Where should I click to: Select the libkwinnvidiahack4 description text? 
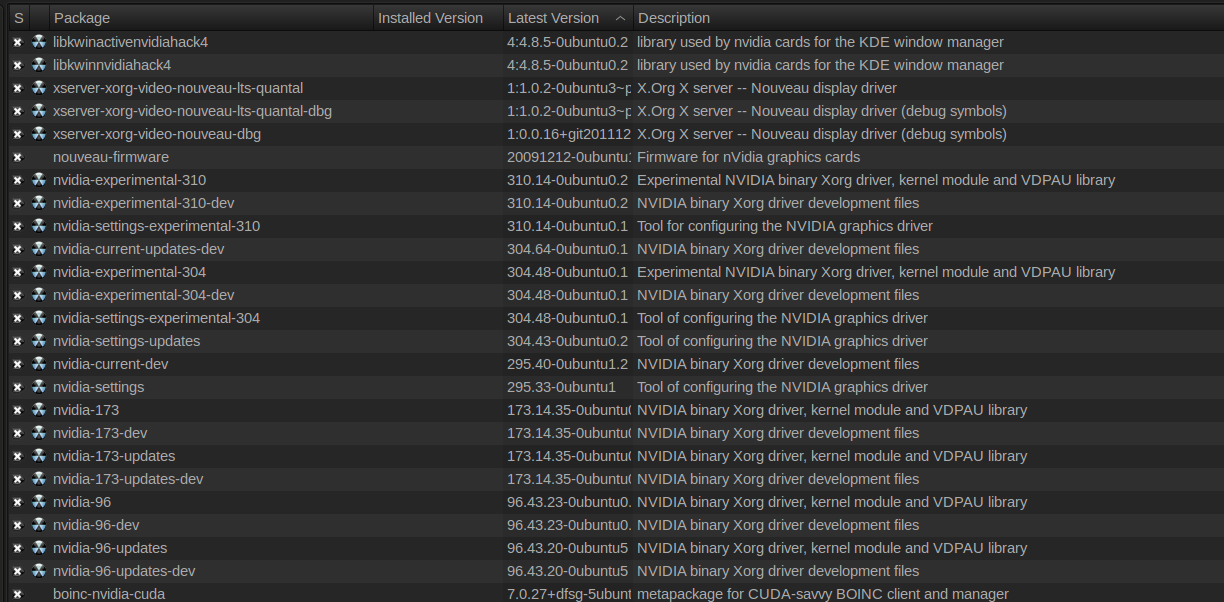pos(820,65)
